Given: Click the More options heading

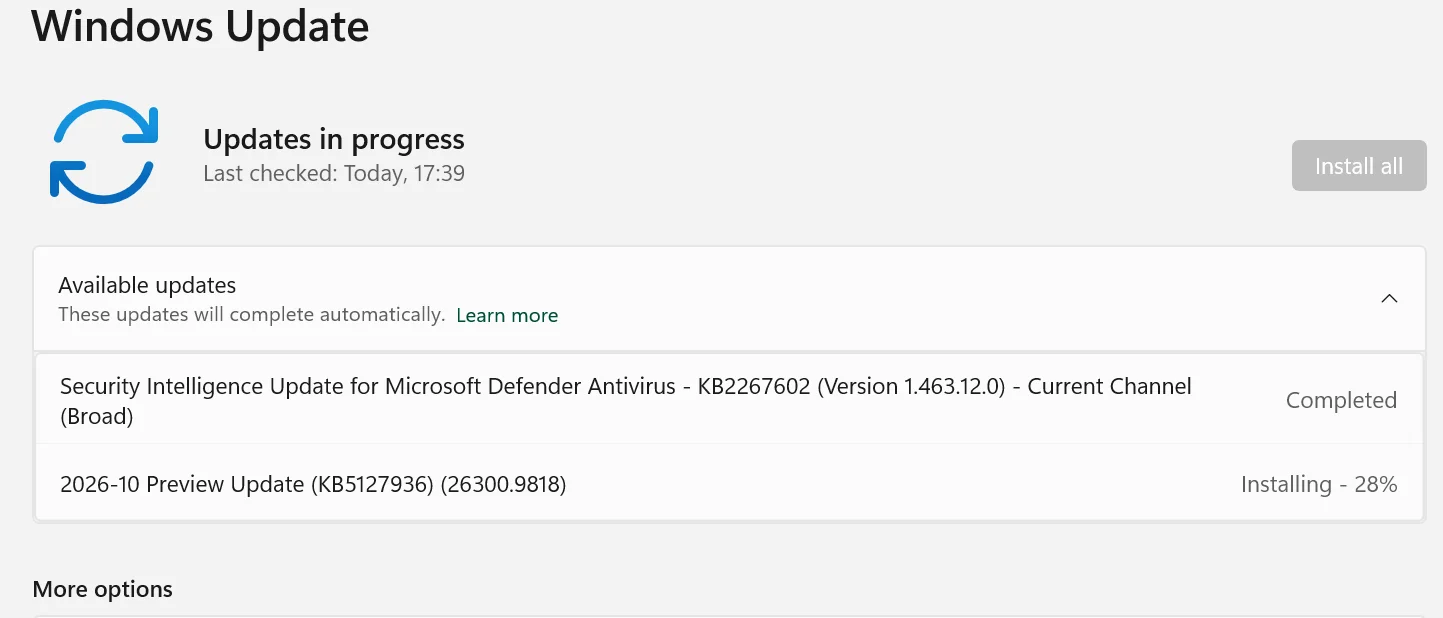Looking at the screenshot, I should tap(102, 590).
